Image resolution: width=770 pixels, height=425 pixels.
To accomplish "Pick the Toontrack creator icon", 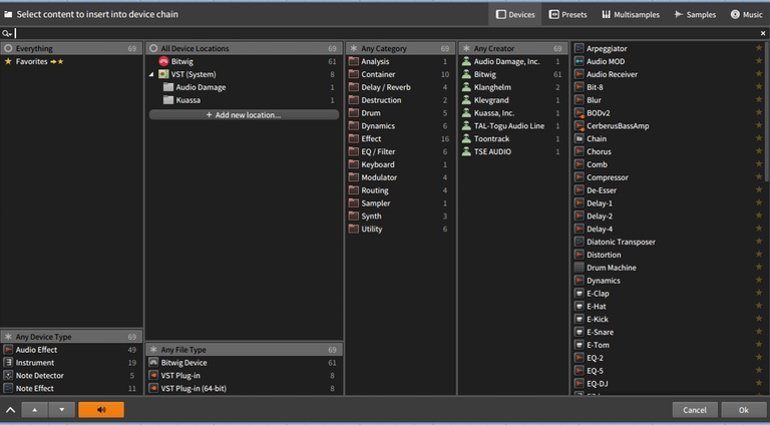I will click(x=466, y=139).
